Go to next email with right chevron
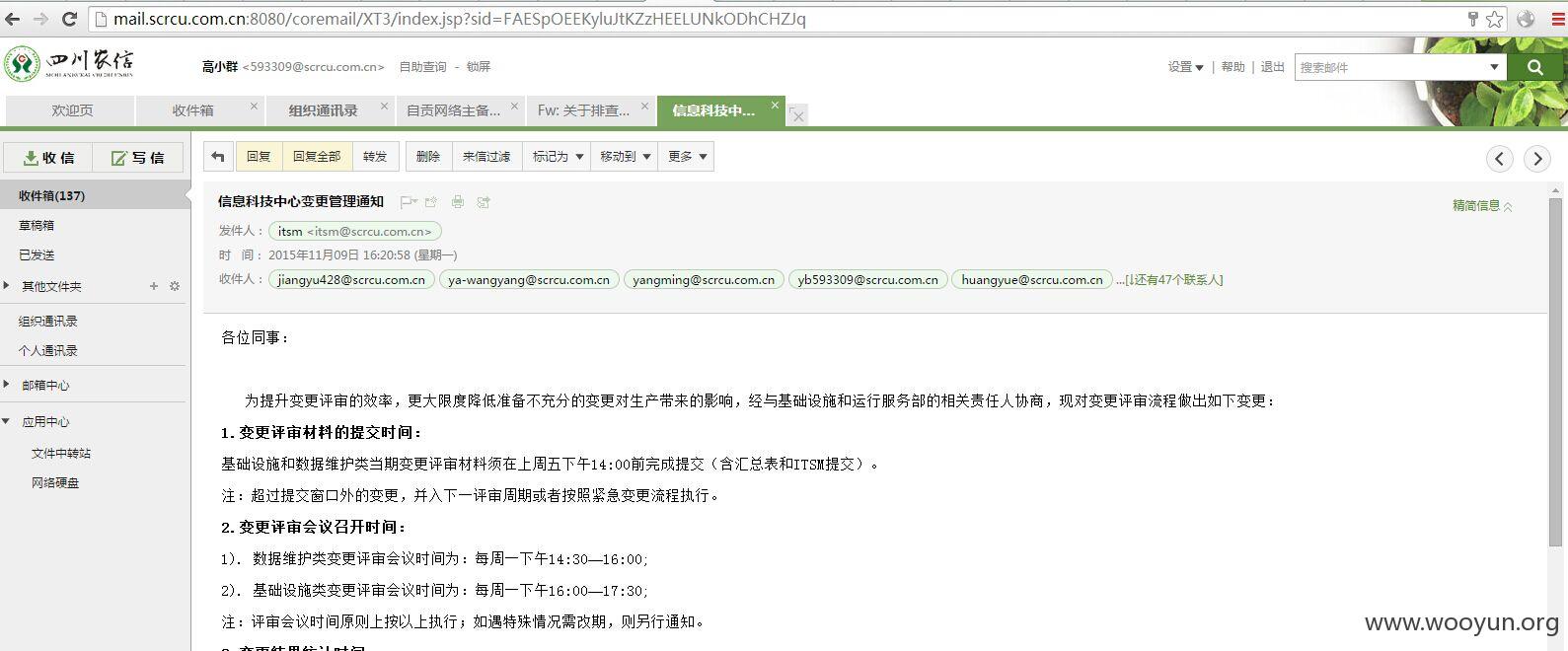The height and width of the screenshot is (651, 1568). click(x=1537, y=159)
